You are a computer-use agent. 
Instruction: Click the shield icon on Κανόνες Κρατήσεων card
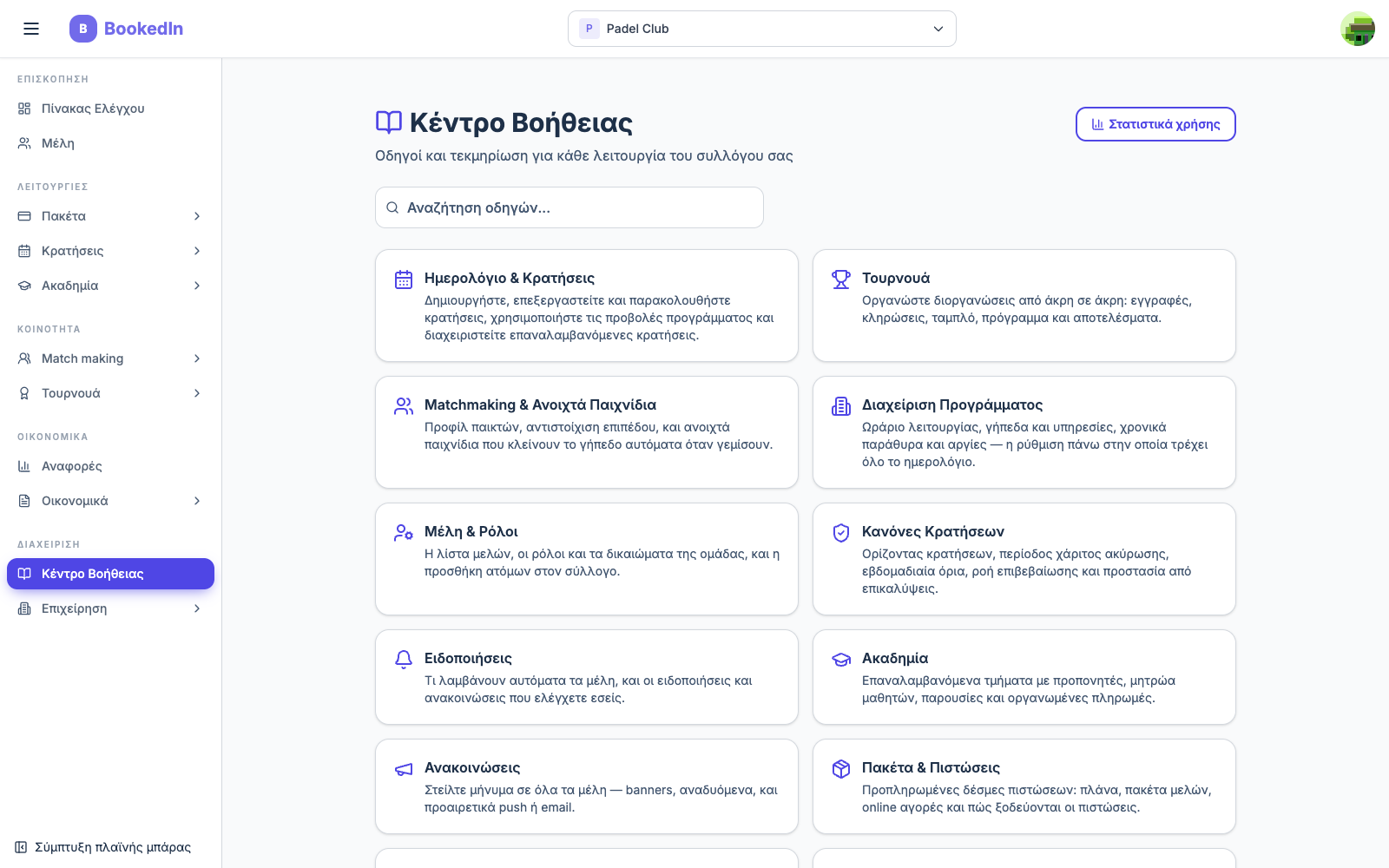[841, 533]
